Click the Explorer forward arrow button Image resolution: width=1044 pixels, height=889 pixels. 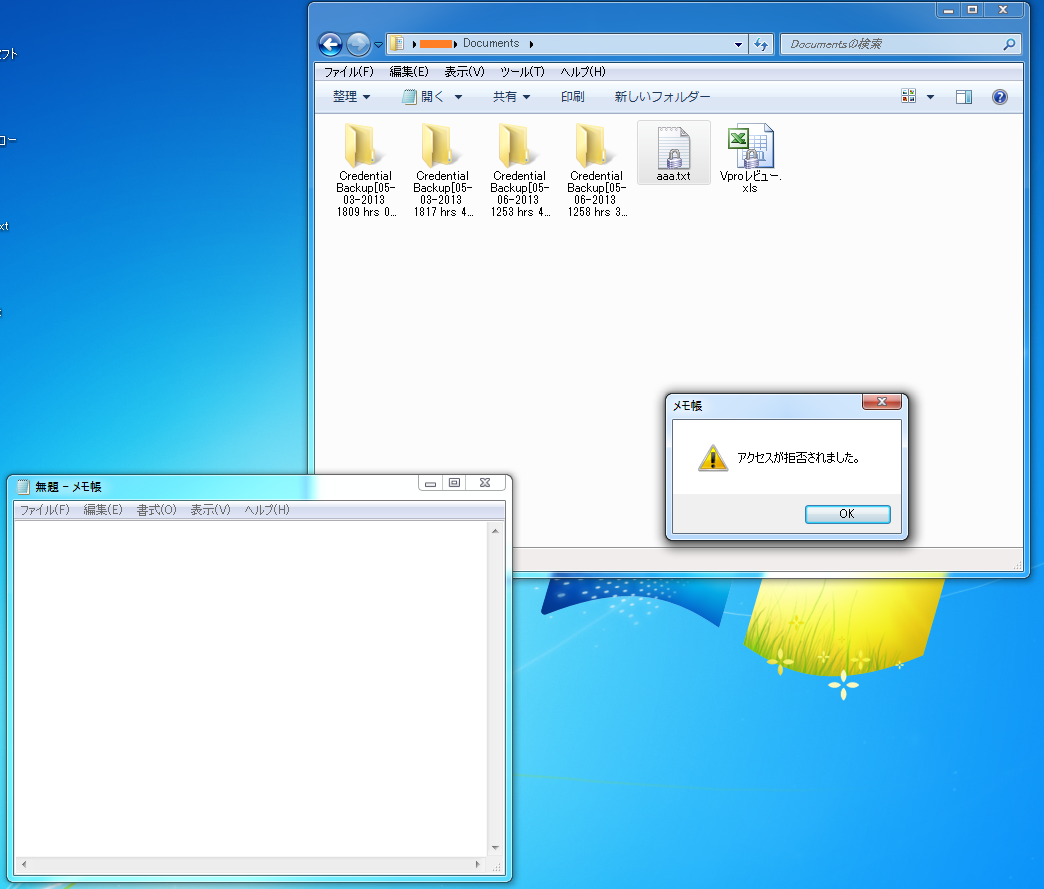358,45
